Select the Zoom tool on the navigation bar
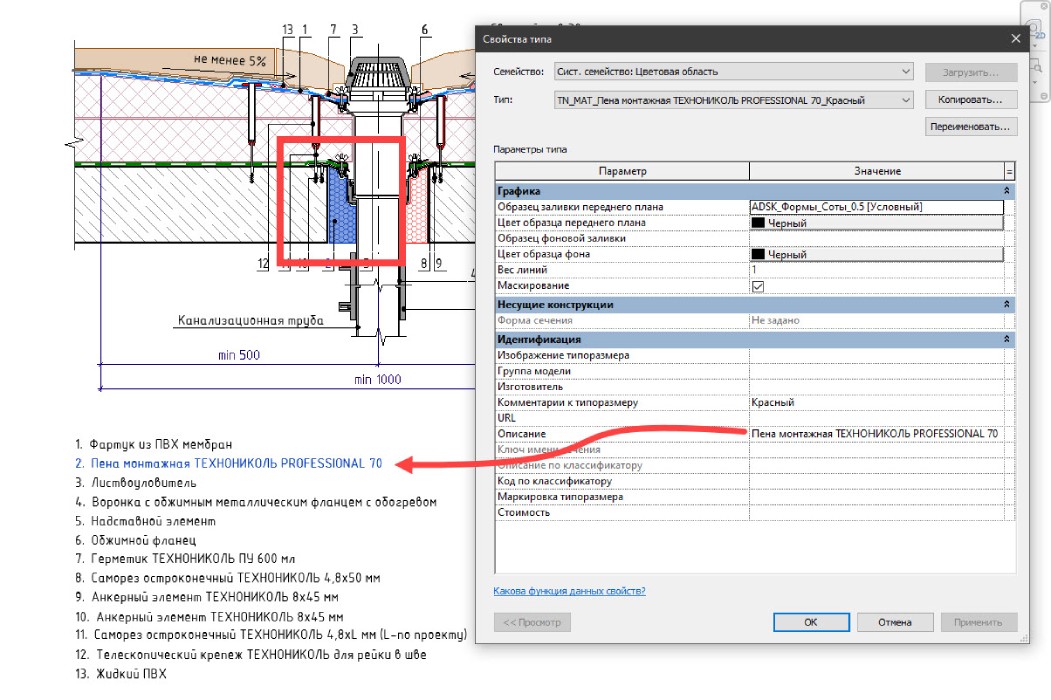The width and height of the screenshot is (1051, 700). tap(1037, 66)
